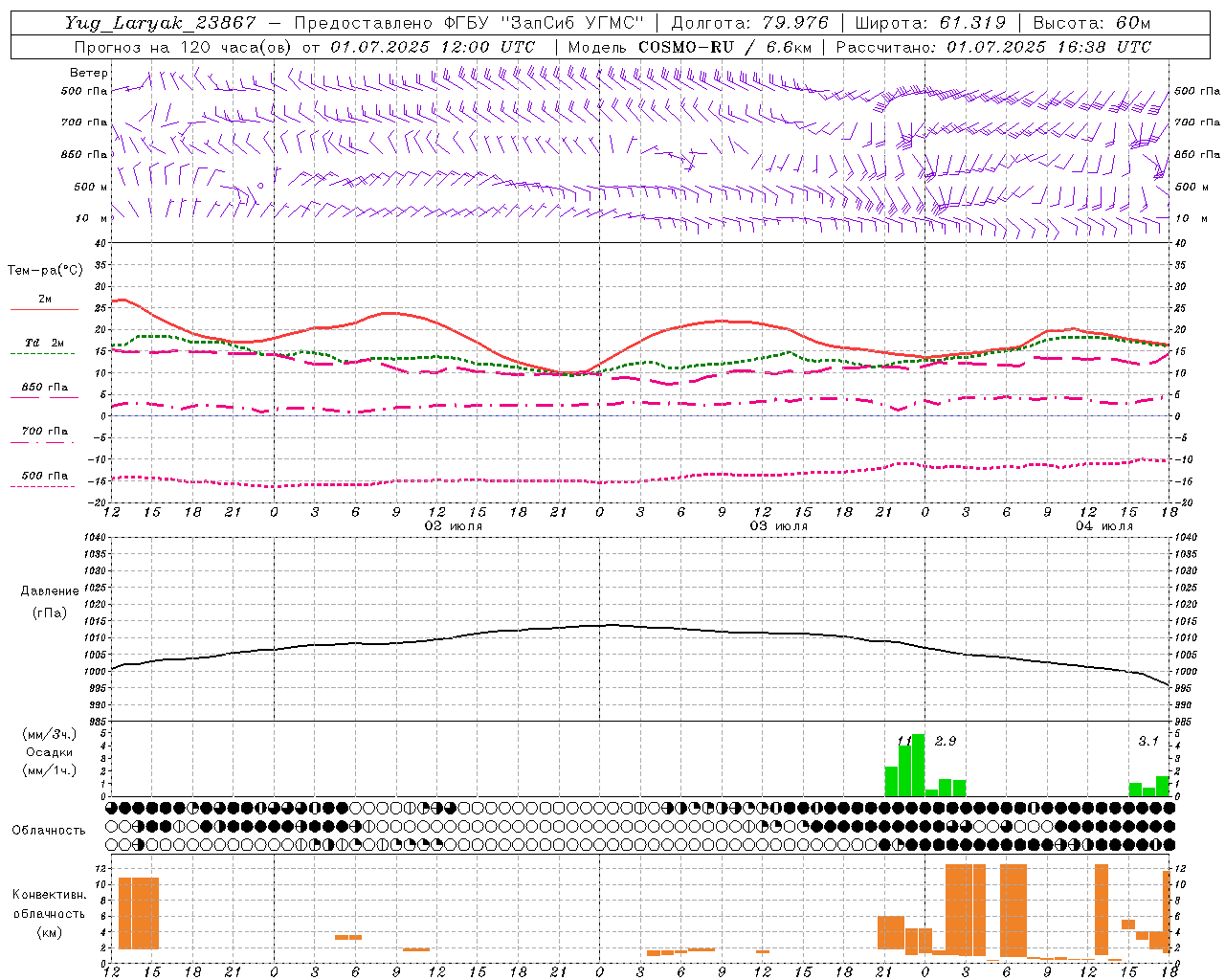Viewport: 1225px width, 980px height.
Task: Select the Долгота: 79.976 header field
Action: click(750, 23)
